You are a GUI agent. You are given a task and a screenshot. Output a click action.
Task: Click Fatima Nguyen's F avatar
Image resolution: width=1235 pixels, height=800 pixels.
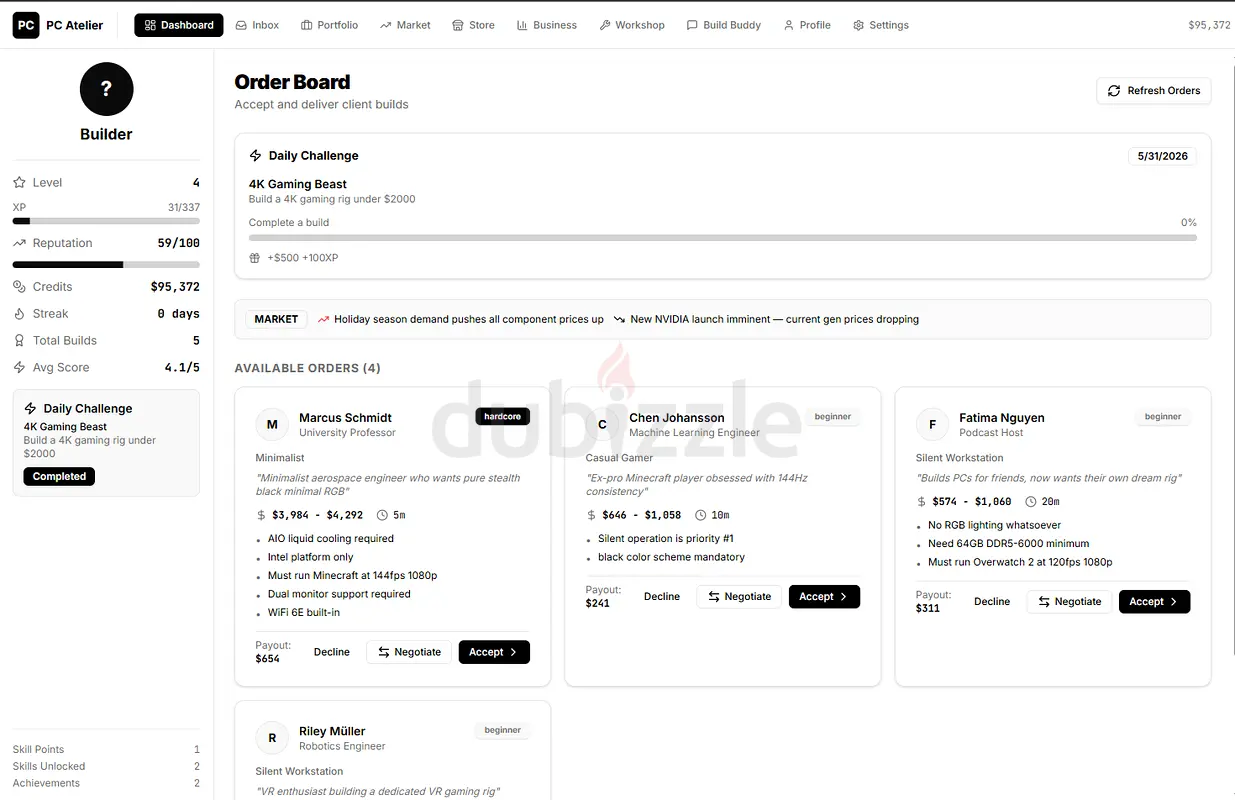pos(932,425)
